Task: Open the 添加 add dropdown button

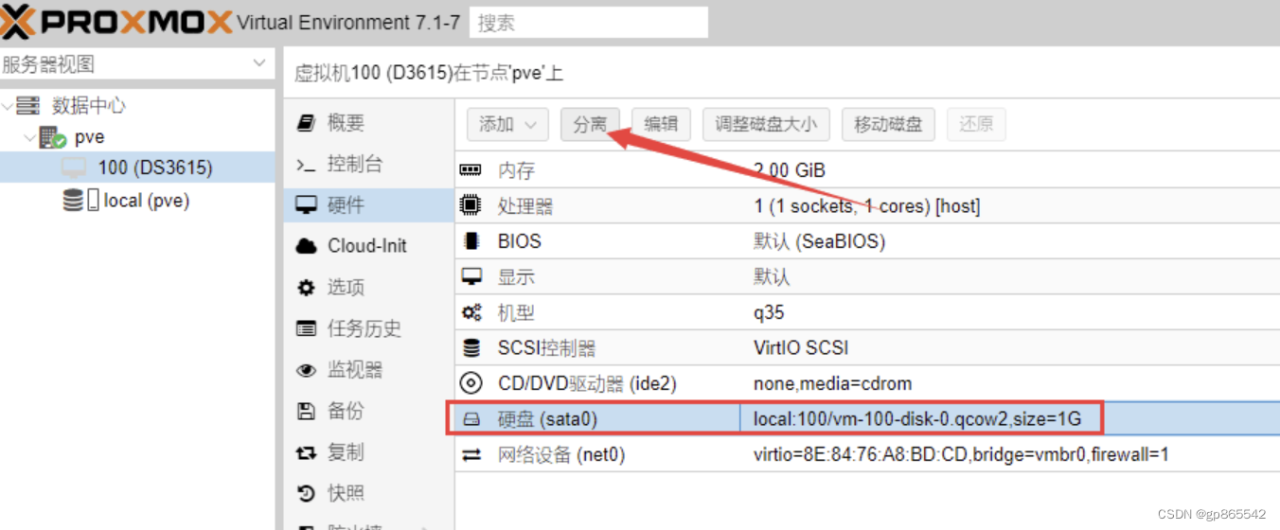Action: 508,124
